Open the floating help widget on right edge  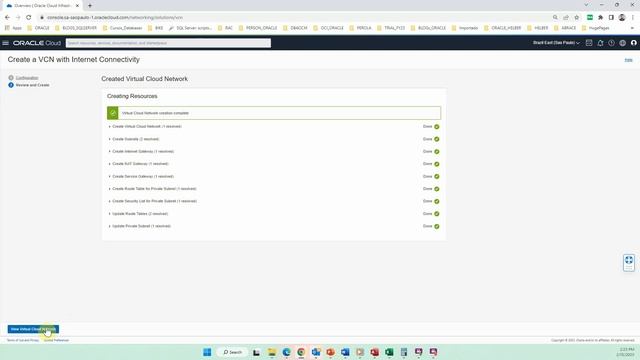coord(629,262)
